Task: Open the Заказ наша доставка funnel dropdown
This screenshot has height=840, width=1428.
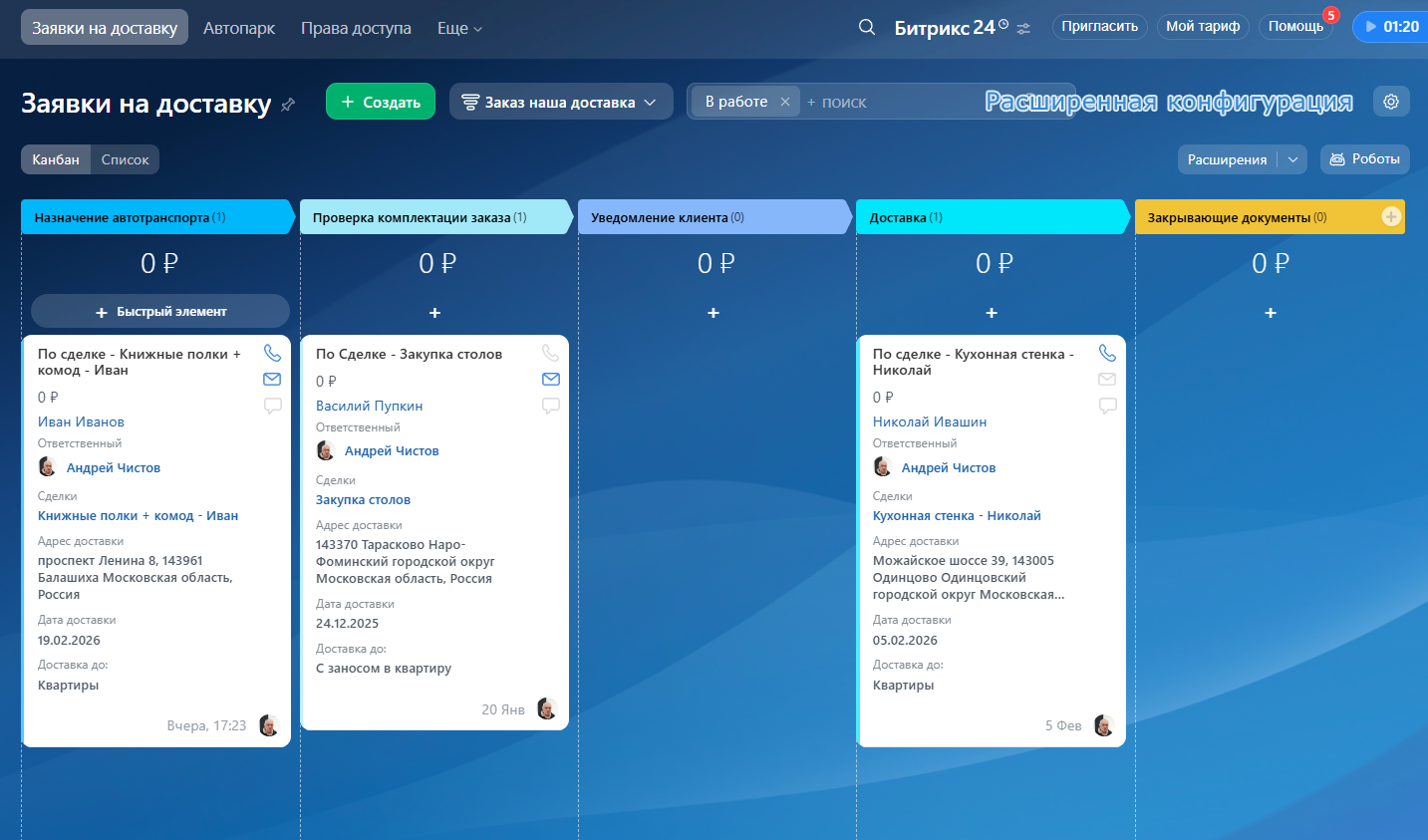Action: pos(561,102)
